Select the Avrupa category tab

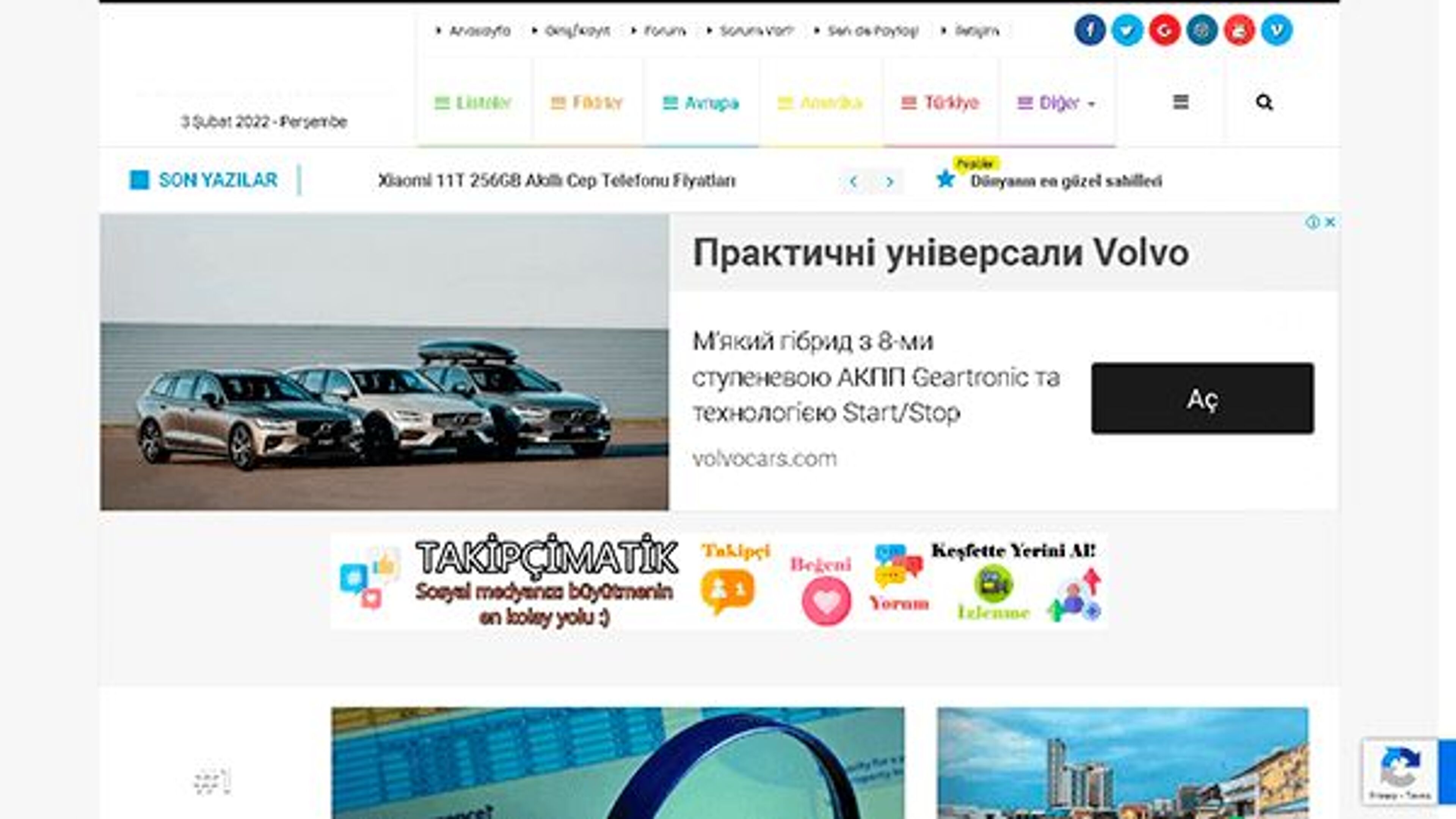(x=700, y=103)
